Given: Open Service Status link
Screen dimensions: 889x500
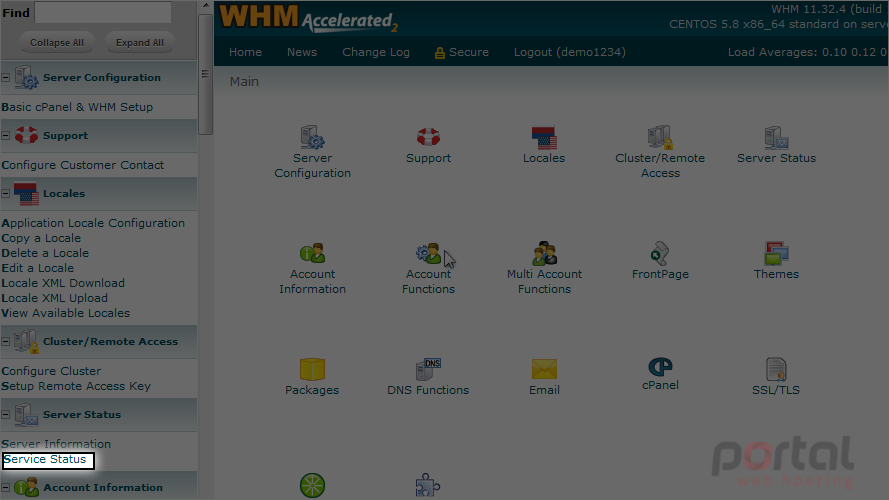Looking at the screenshot, I should tap(45, 459).
